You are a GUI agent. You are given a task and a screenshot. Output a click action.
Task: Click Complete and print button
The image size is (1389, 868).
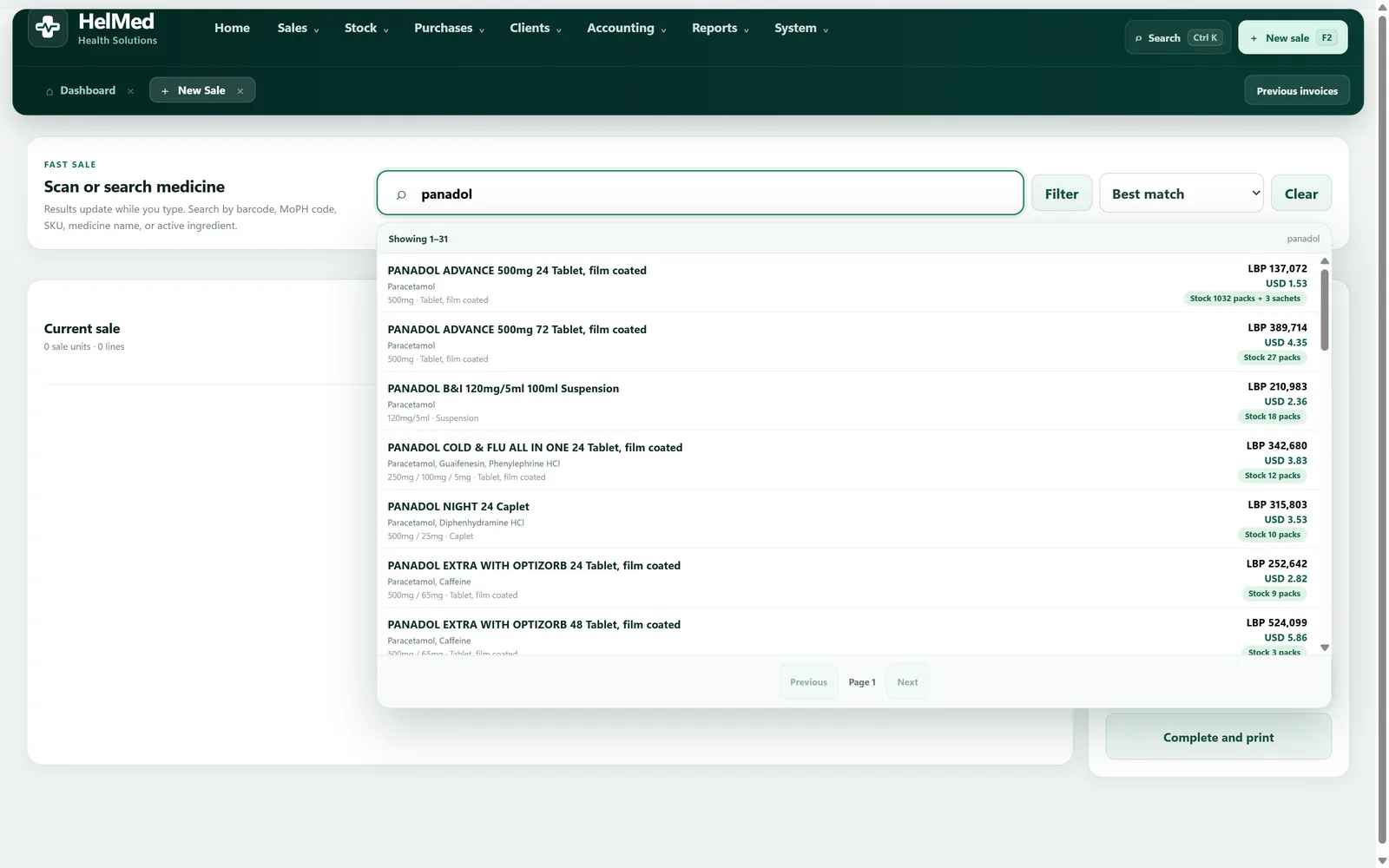tap(1218, 737)
